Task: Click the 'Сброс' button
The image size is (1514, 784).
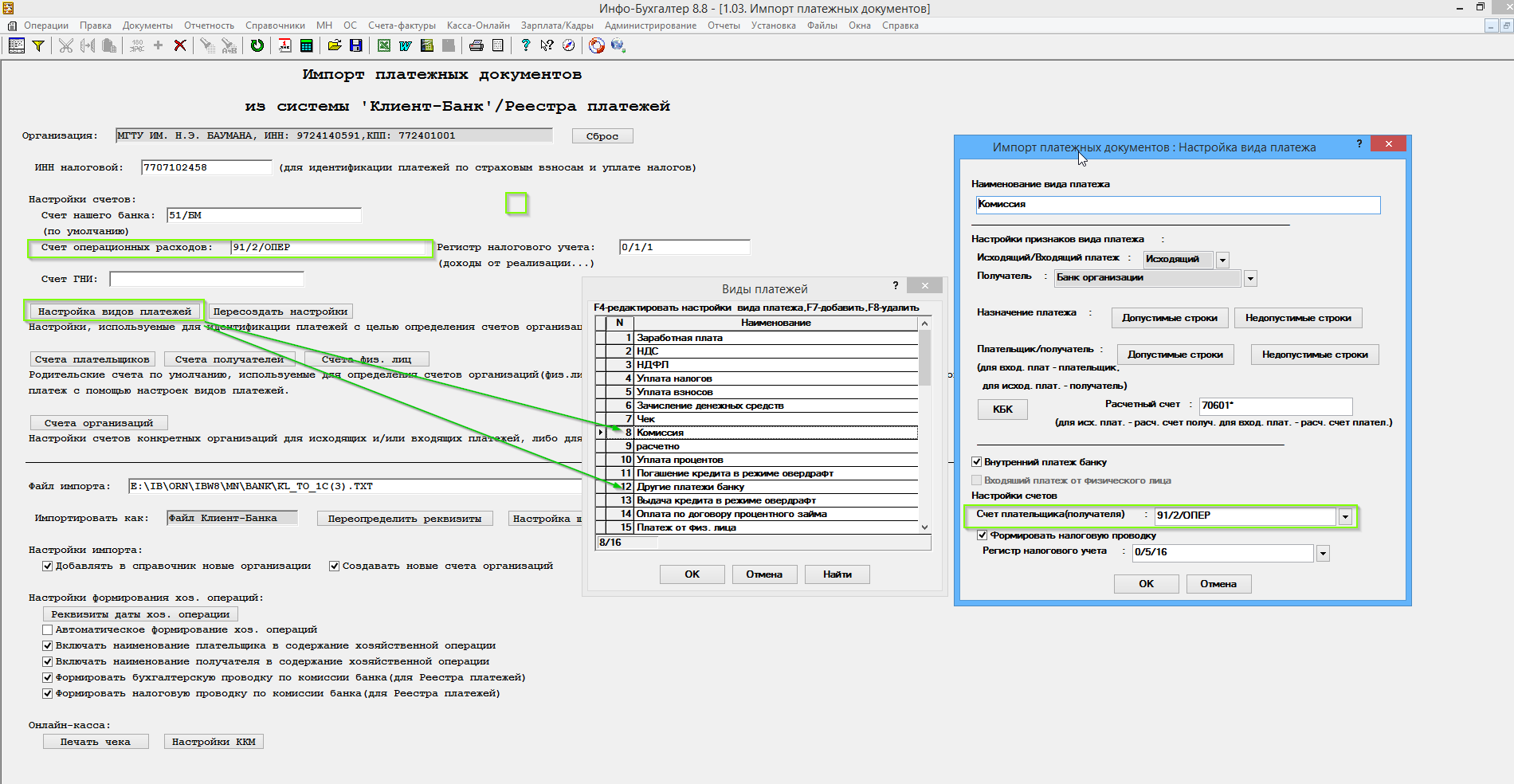Action: pyautogui.click(x=602, y=136)
